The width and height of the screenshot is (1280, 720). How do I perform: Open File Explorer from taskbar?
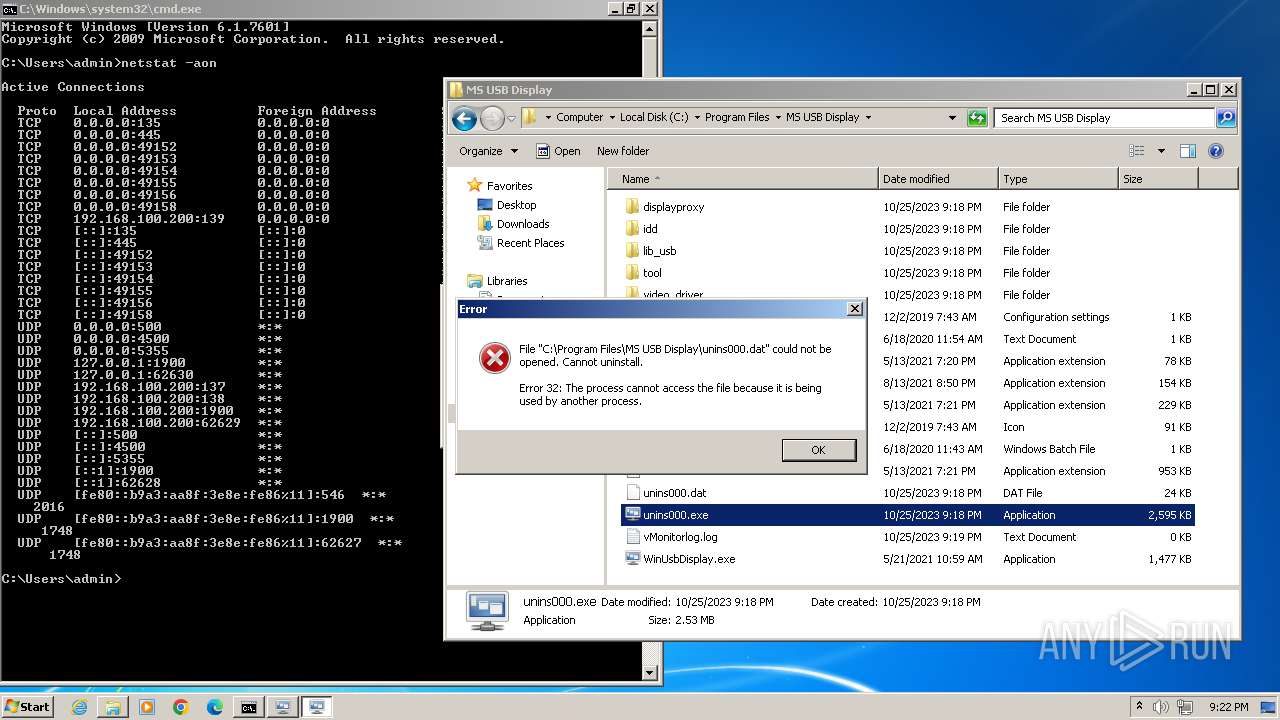tap(113, 707)
